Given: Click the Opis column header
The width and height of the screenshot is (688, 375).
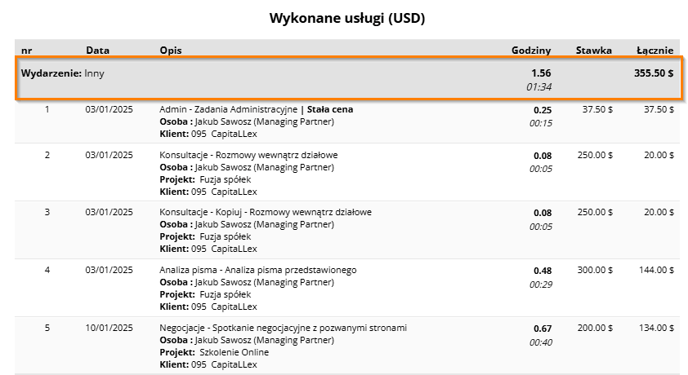Looking at the screenshot, I should tap(171, 50).
